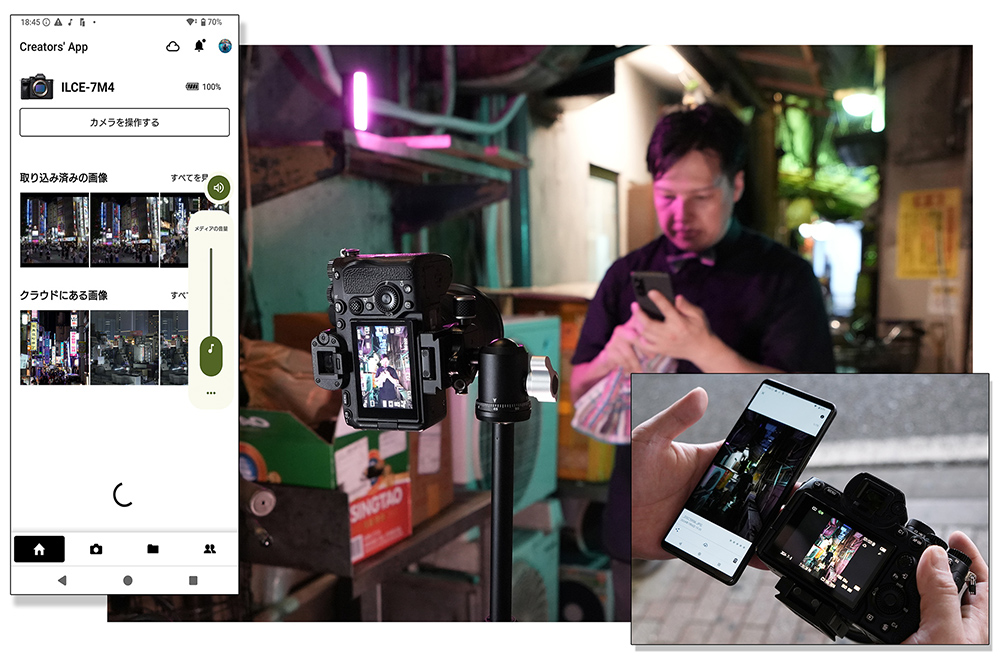Screen dimensions: 1000x666
Task: Open すべて link beside クラウドにある画像
Action: pos(180,296)
